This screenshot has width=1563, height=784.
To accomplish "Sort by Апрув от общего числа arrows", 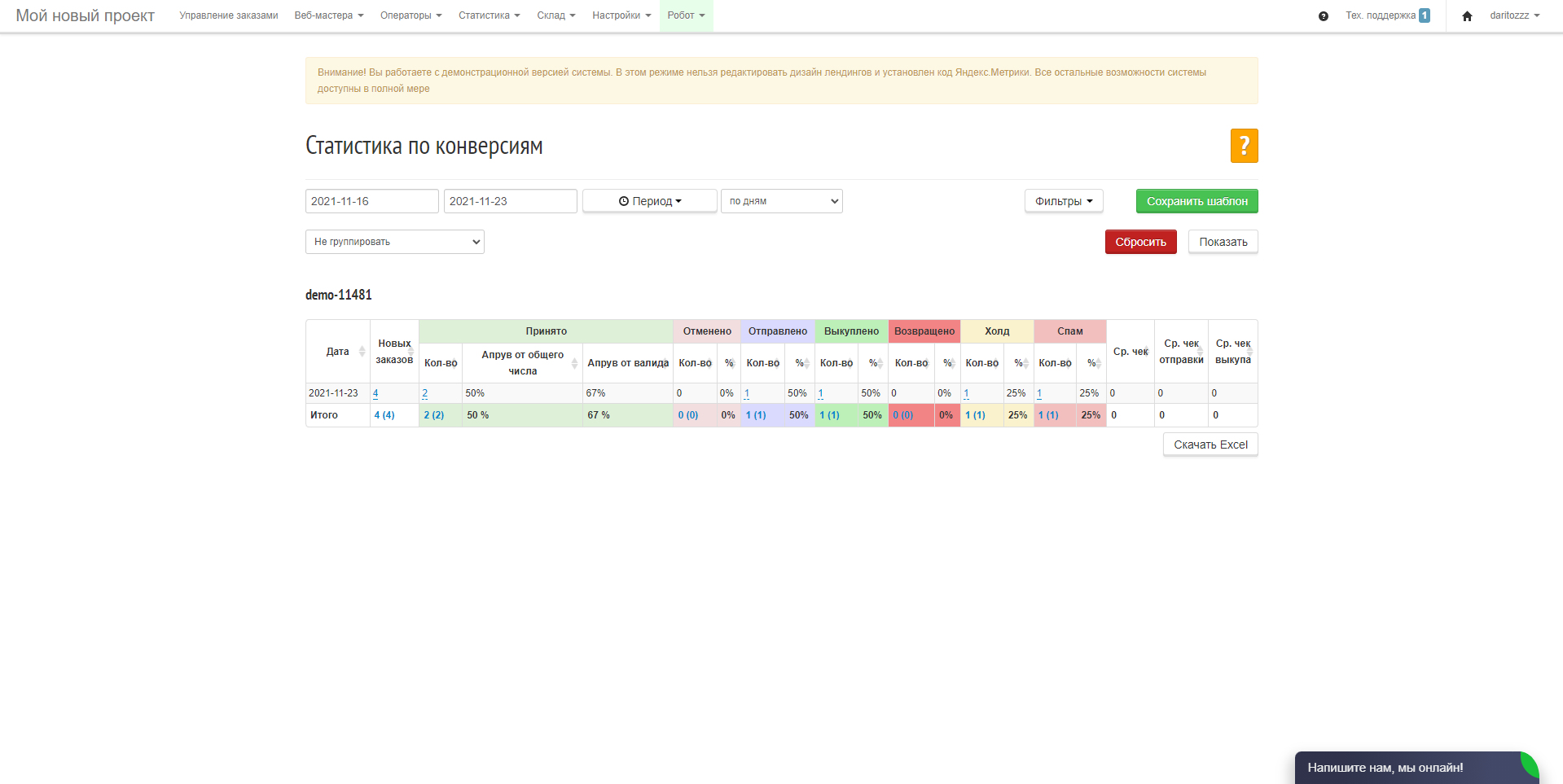I will point(574,363).
